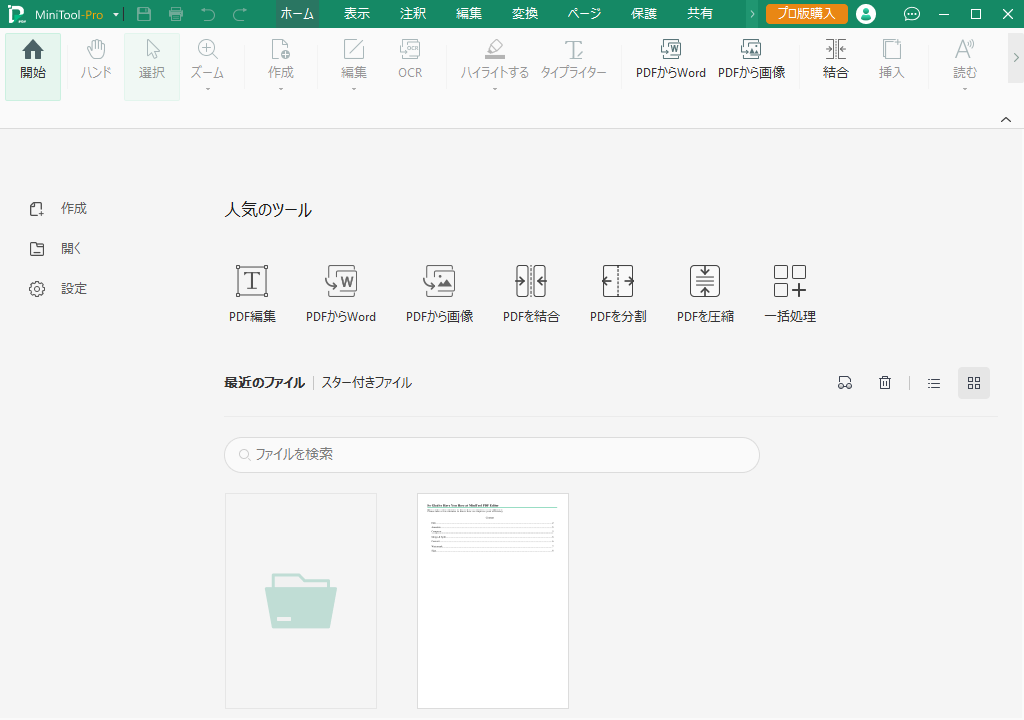Expand more ribbon tabs with right arrow
This screenshot has width=1024, height=720.
752,14
